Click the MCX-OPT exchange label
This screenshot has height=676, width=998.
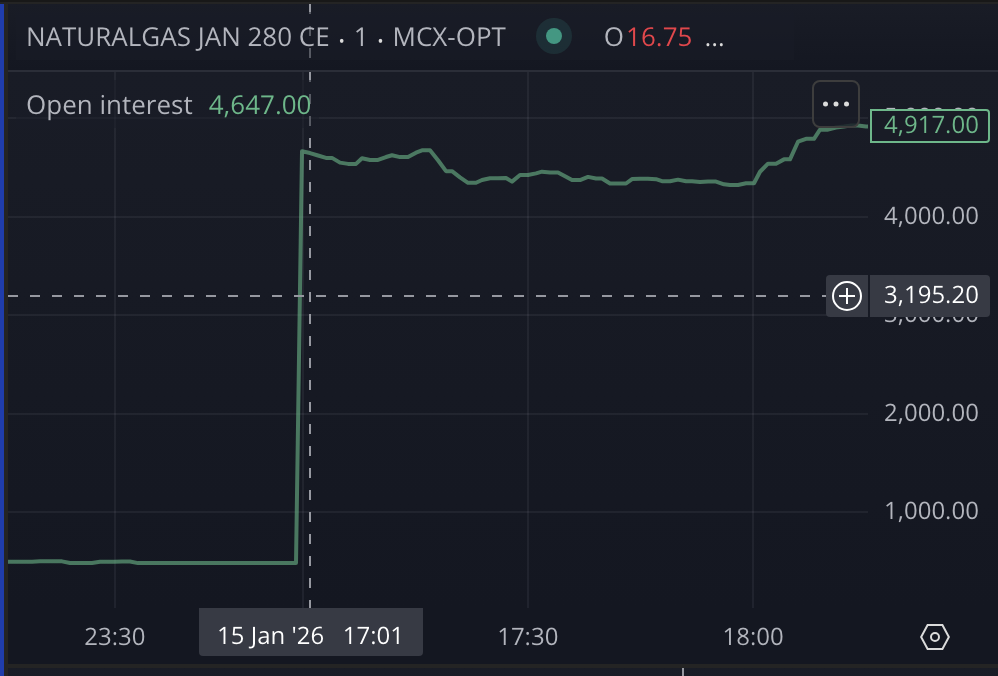pyautogui.click(x=449, y=38)
